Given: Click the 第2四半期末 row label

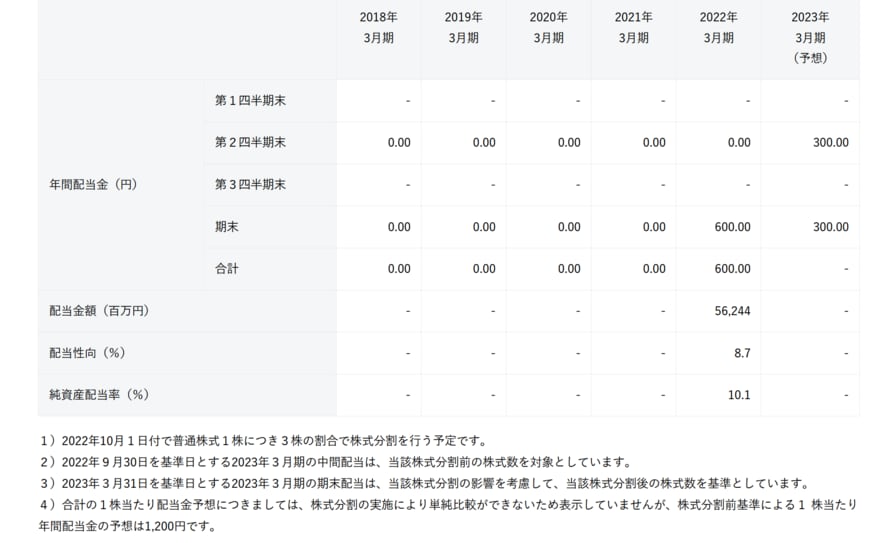Looking at the screenshot, I should point(250,143).
